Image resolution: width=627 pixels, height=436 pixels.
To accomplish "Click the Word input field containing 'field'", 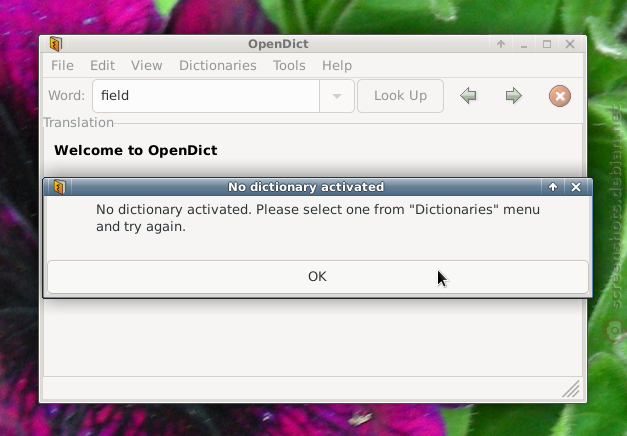I will (206, 96).
